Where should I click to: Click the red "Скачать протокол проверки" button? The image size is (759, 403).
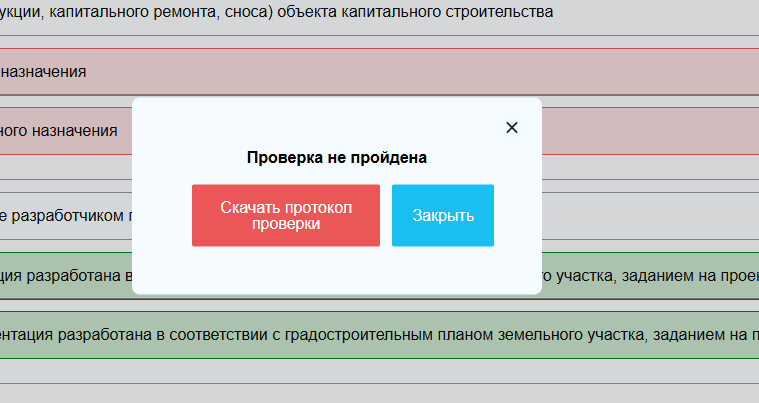(285, 215)
